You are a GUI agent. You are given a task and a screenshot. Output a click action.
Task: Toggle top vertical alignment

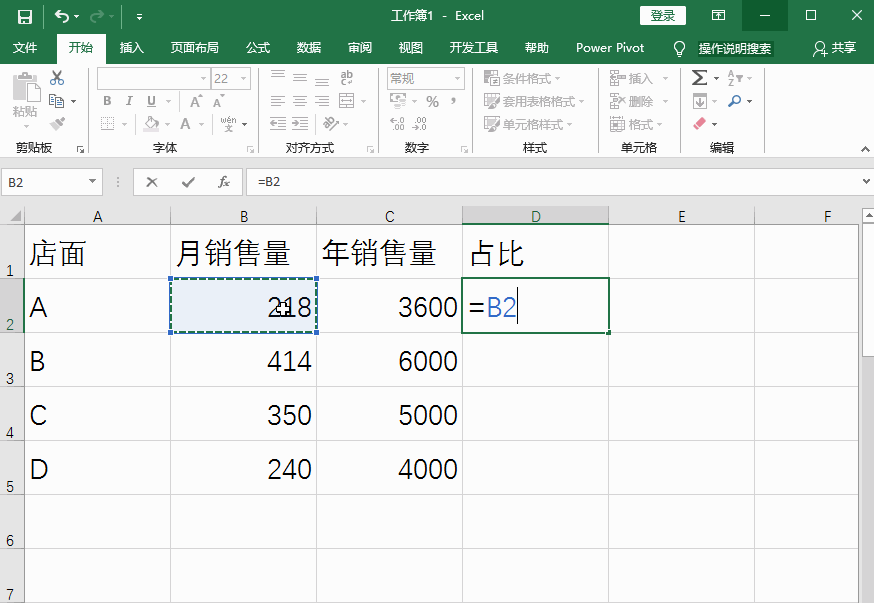[278, 75]
